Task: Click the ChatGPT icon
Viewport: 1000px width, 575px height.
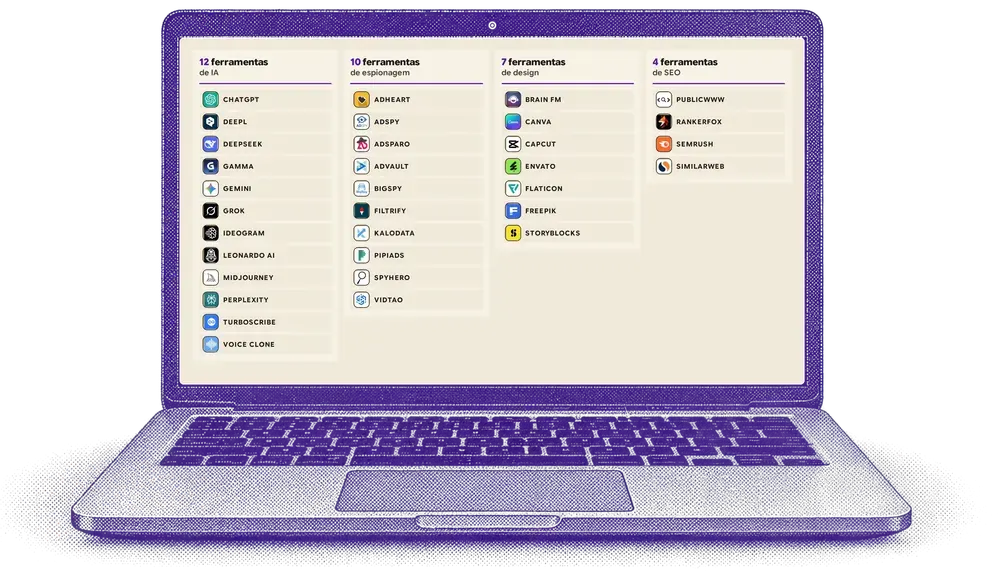Action: tap(210, 99)
